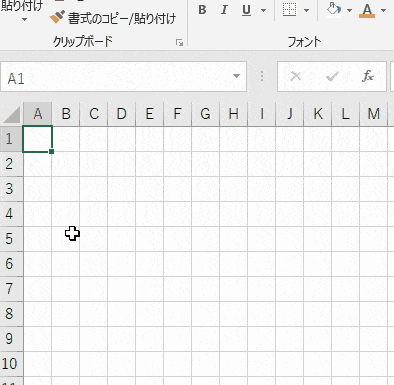The width and height of the screenshot is (394, 385).
Task: Select row 8 header
Action: tap(11, 314)
